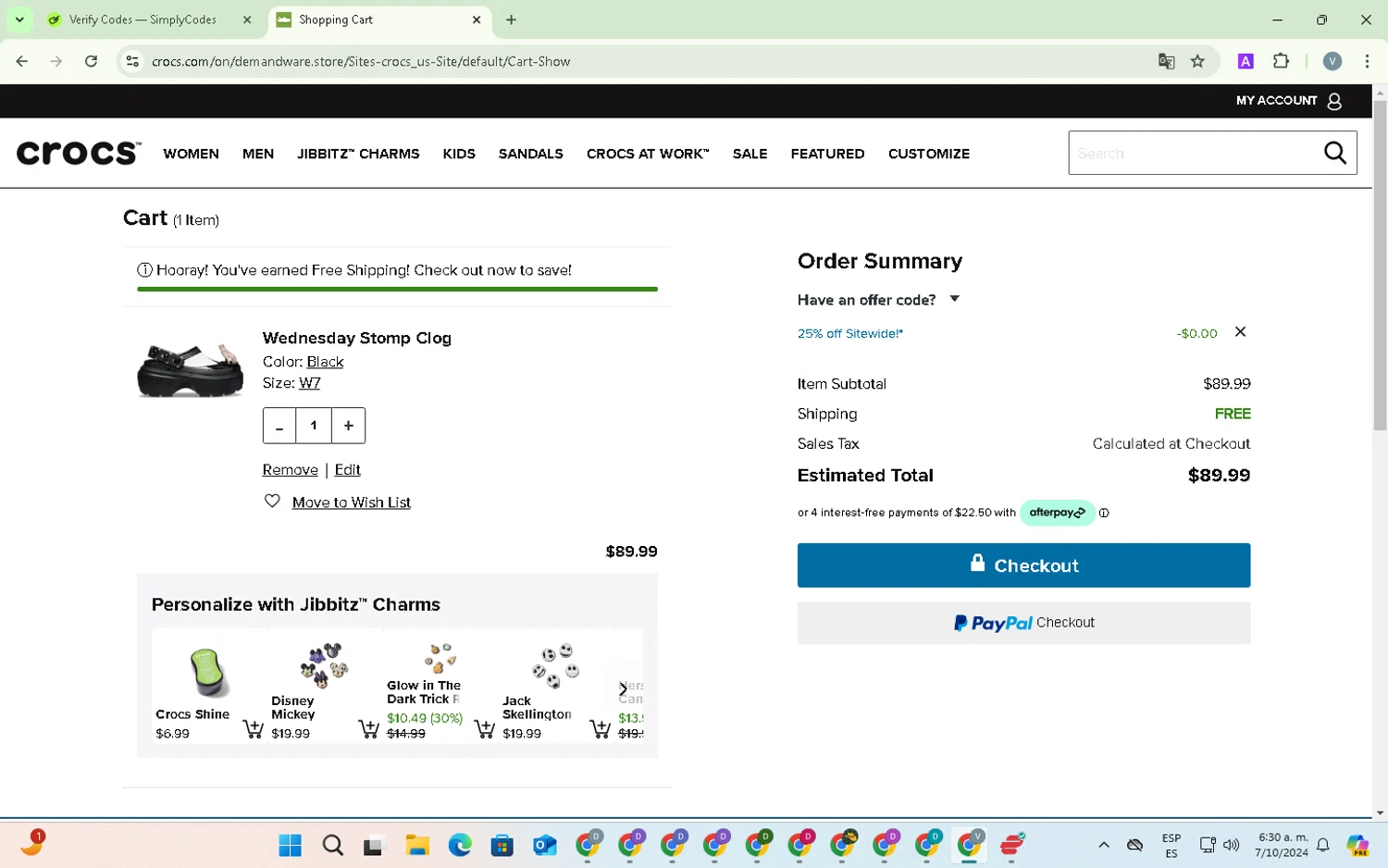Submit search with the magnifier icon
Screen dimensions: 1388x868
click(1335, 153)
